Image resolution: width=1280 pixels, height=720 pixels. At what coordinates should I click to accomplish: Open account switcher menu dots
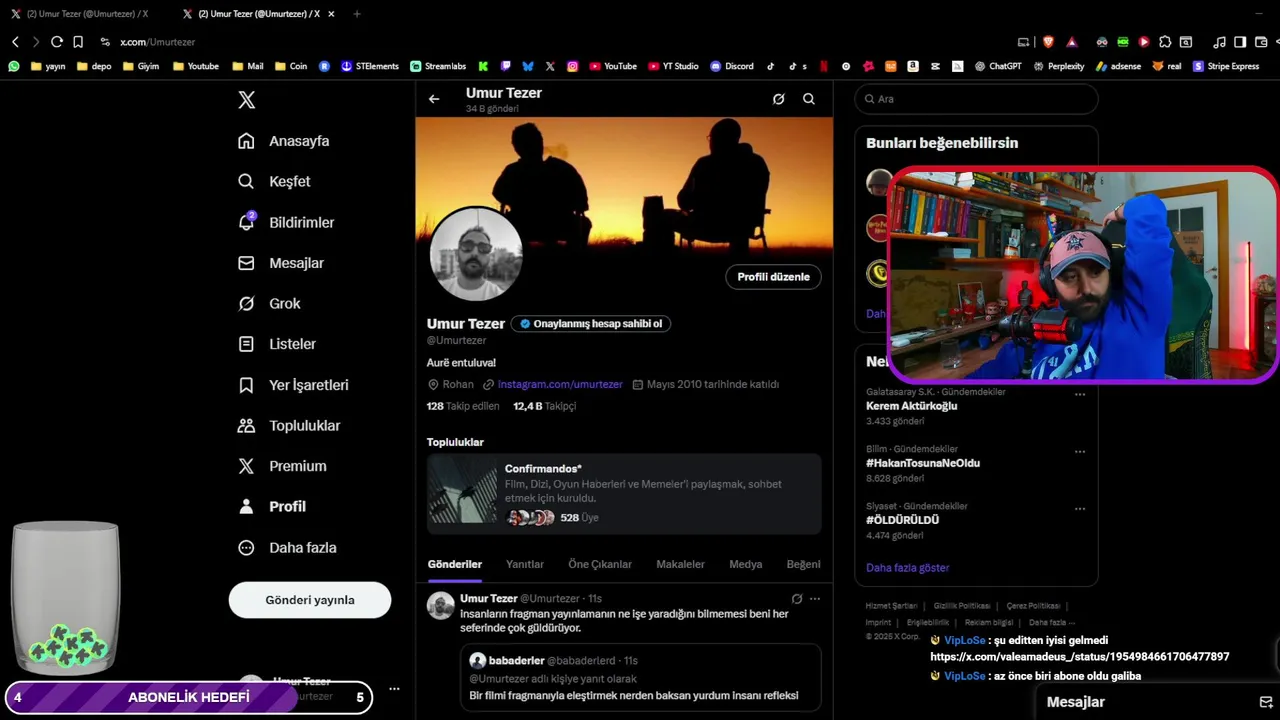pos(394,689)
